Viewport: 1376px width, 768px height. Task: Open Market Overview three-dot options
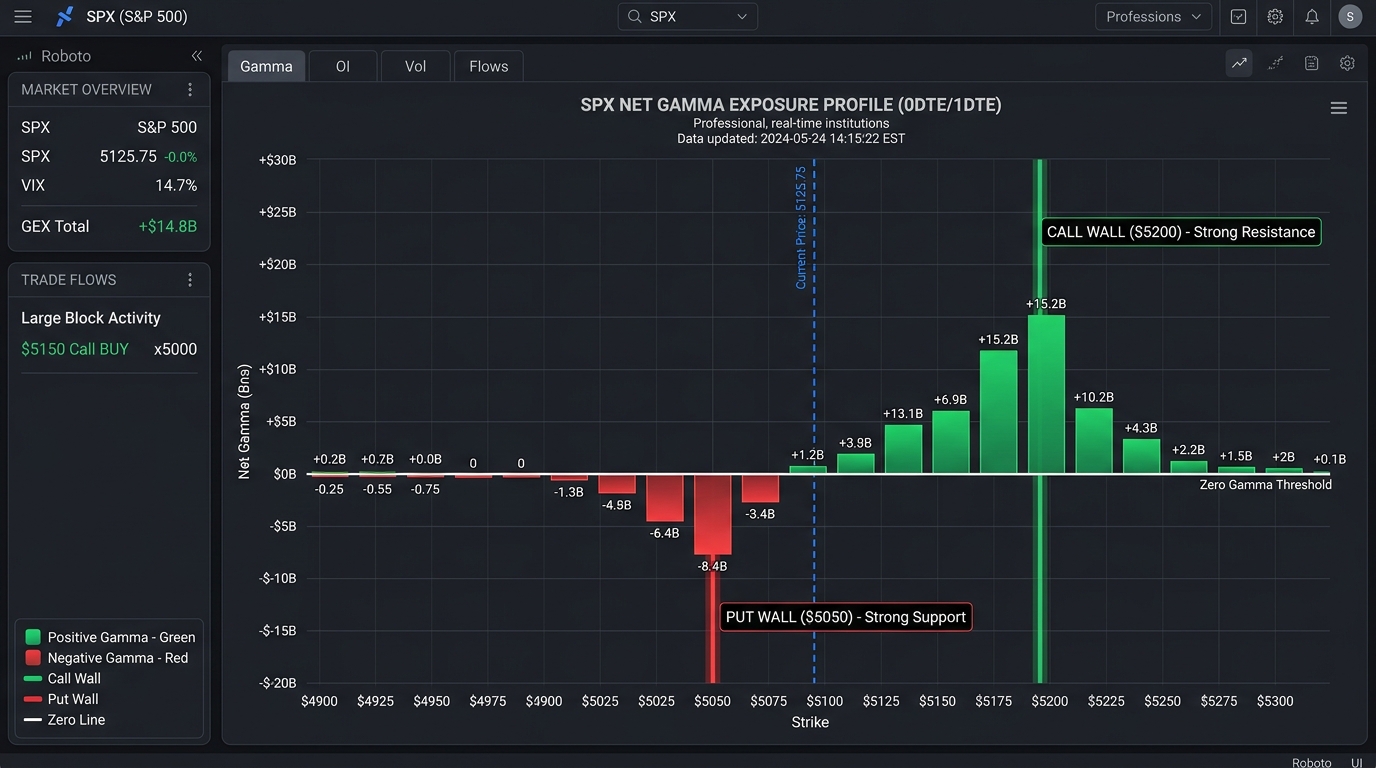pyautogui.click(x=190, y=90)
